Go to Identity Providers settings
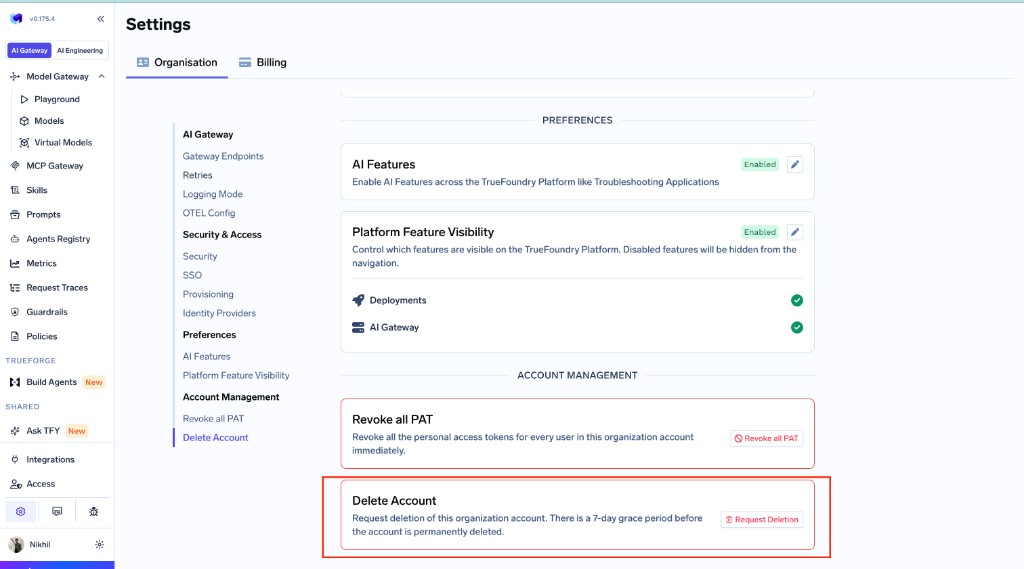1024x569 pixels. point(219,313)
